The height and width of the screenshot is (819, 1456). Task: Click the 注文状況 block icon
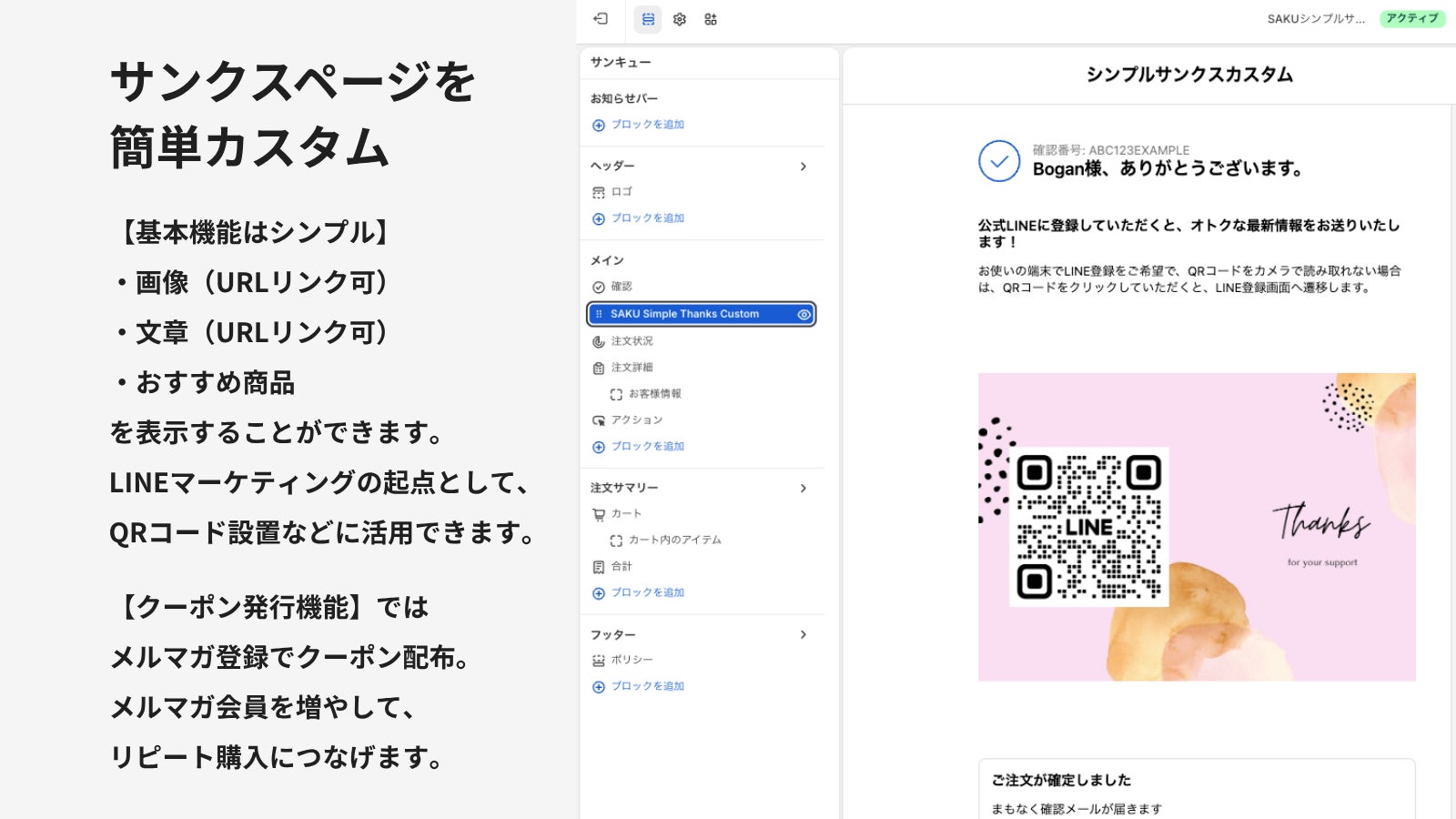599,342
